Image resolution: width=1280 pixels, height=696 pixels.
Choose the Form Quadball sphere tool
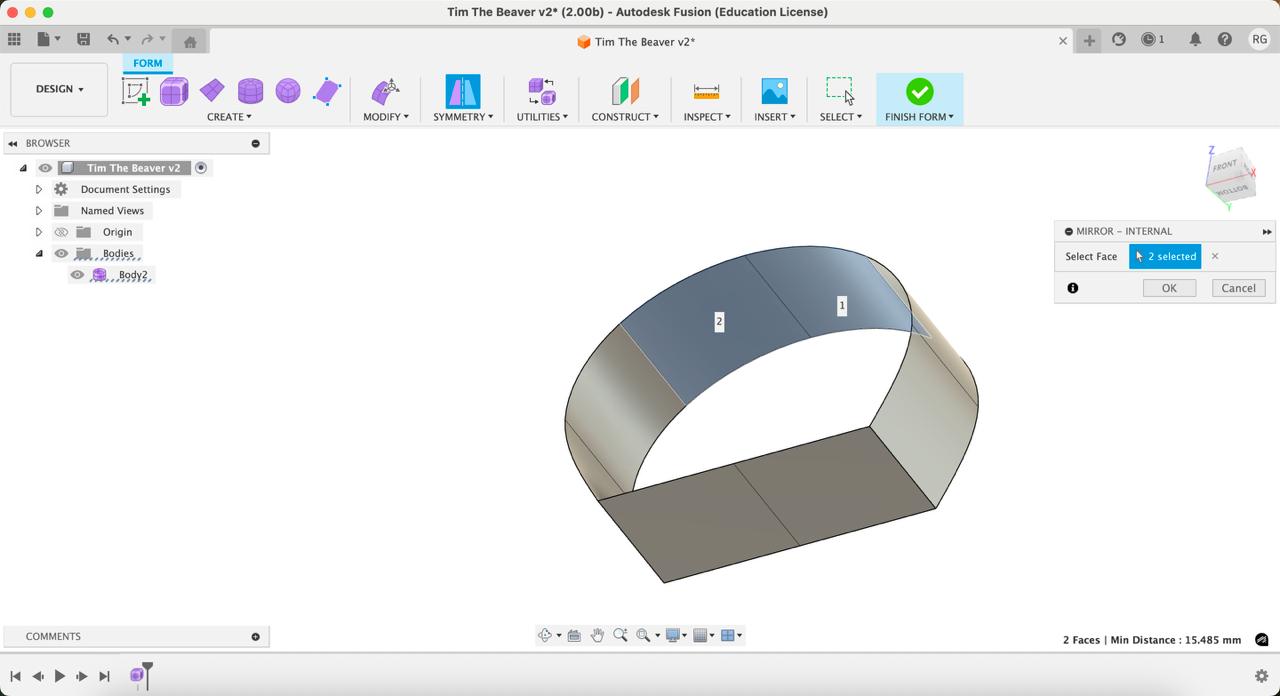288,92
